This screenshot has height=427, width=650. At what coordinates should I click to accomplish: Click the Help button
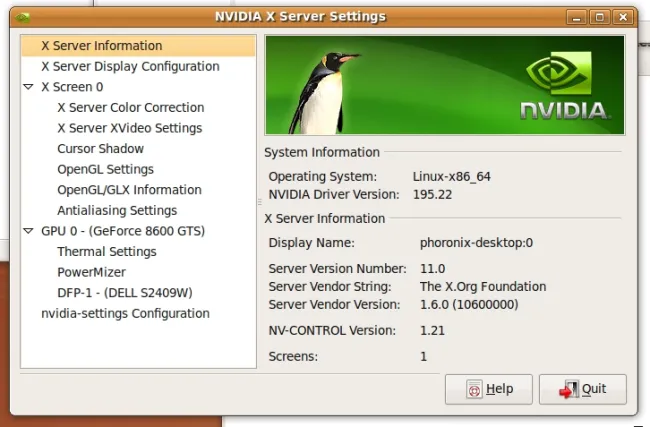point(489,389)
